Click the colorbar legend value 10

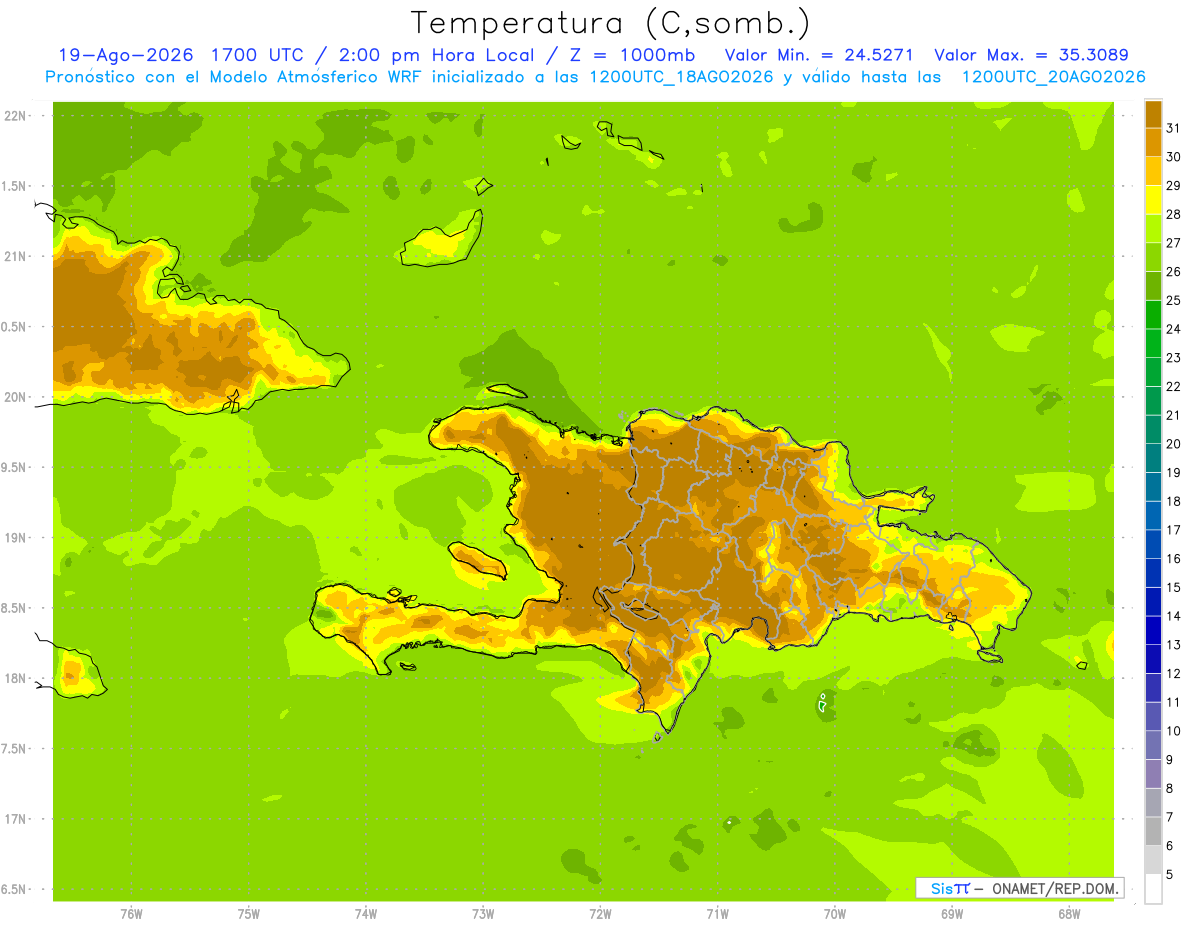1174,731
